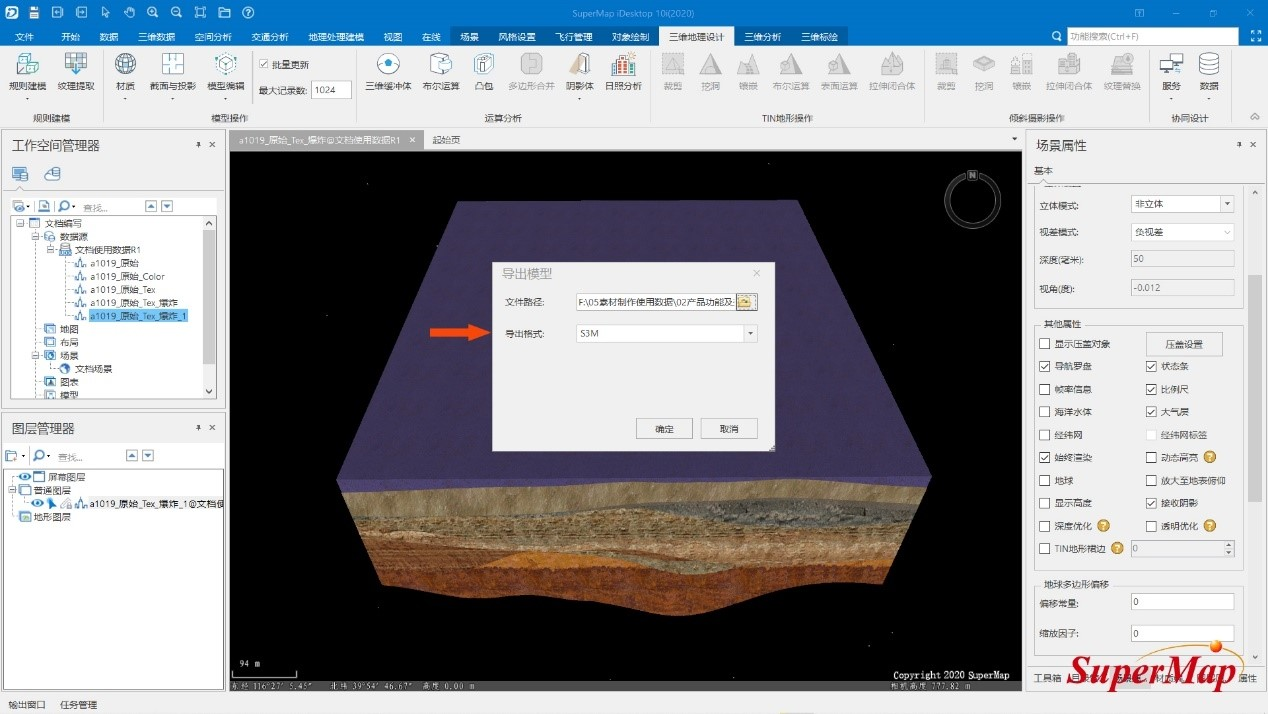Open the 起始页 document tab
The height and width of the screenshot is (714, 1268).
(x=446, y=140)
